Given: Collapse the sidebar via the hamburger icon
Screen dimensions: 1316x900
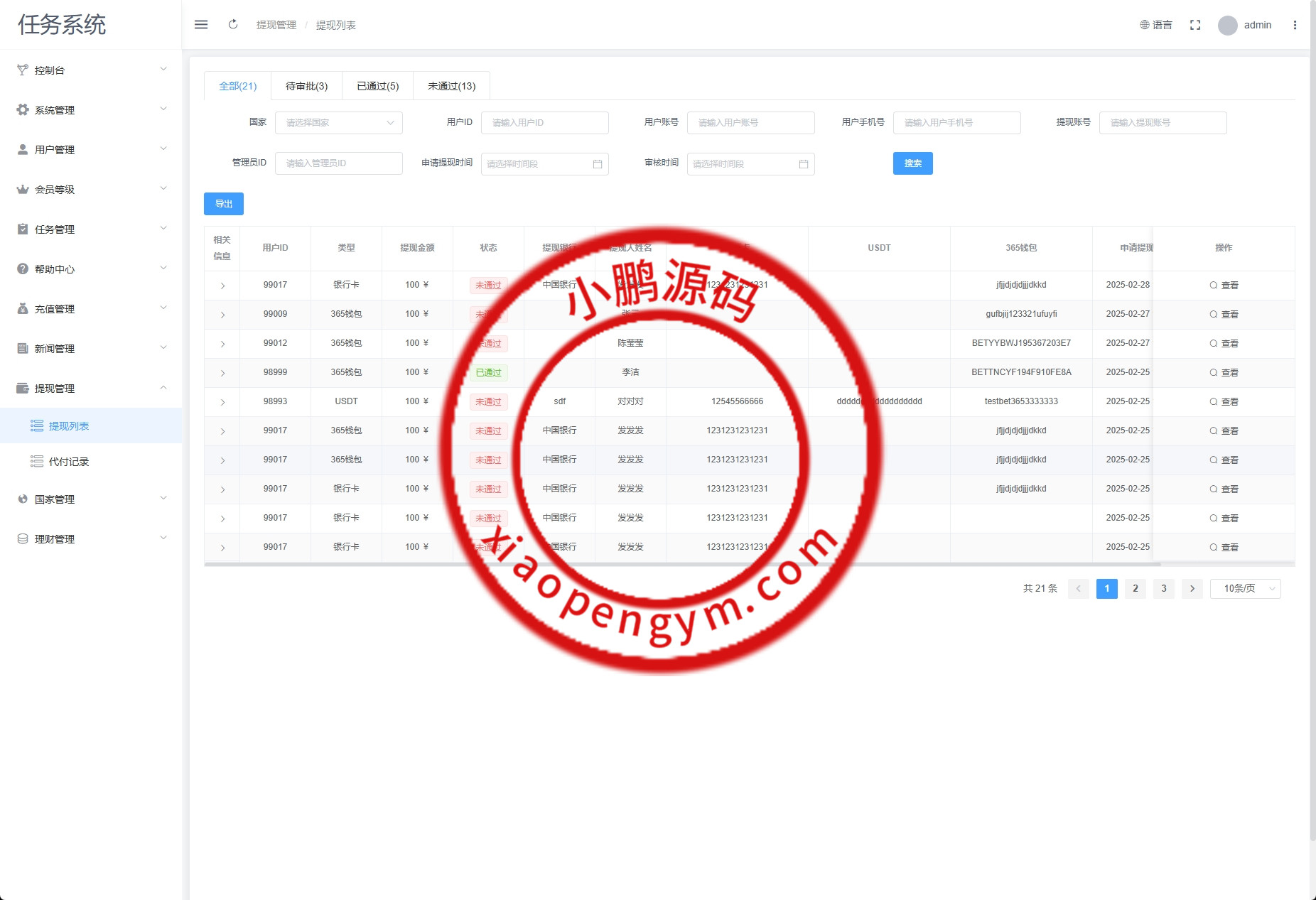Looking at the screenshot, I should 201,24.
